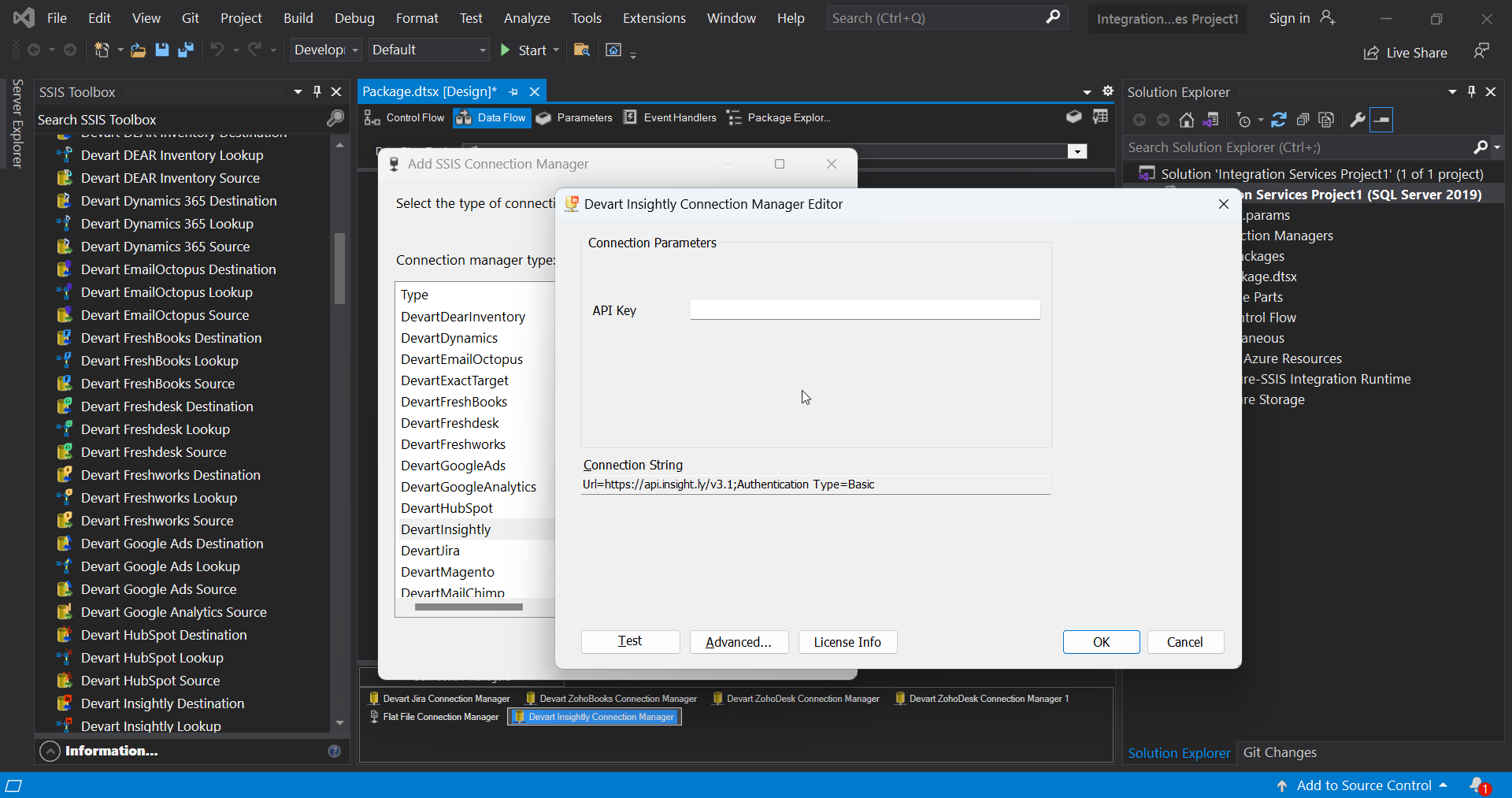Click the Advanced... button
The width and height of the screenshot is (1512, 798).
pyautogui.click(x=739, y=642)
